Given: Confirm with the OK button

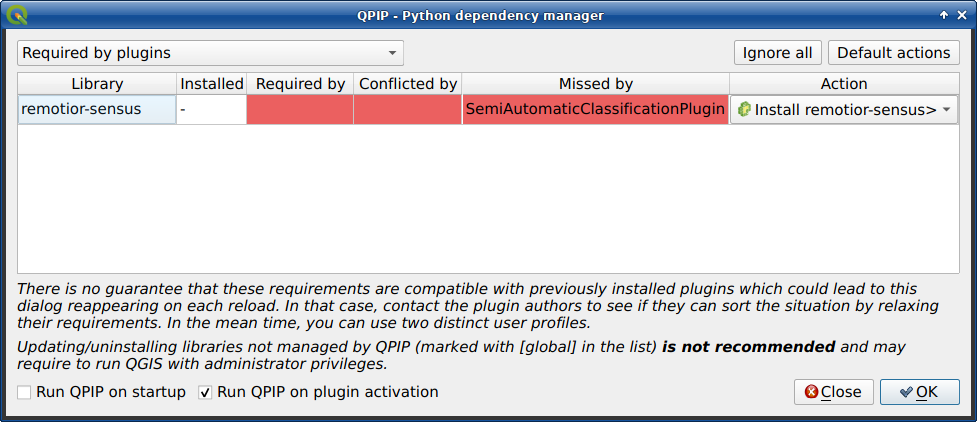Looking at the screenshot, I should click(x=919, y=392).
